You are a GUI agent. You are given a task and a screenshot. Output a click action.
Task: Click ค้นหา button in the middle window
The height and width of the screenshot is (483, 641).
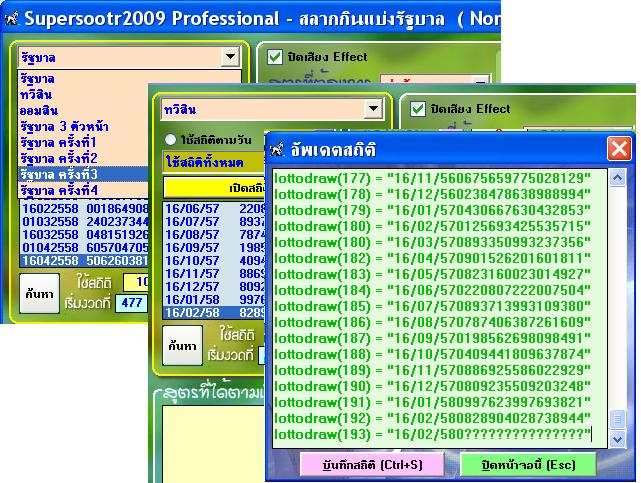(182, 346)
